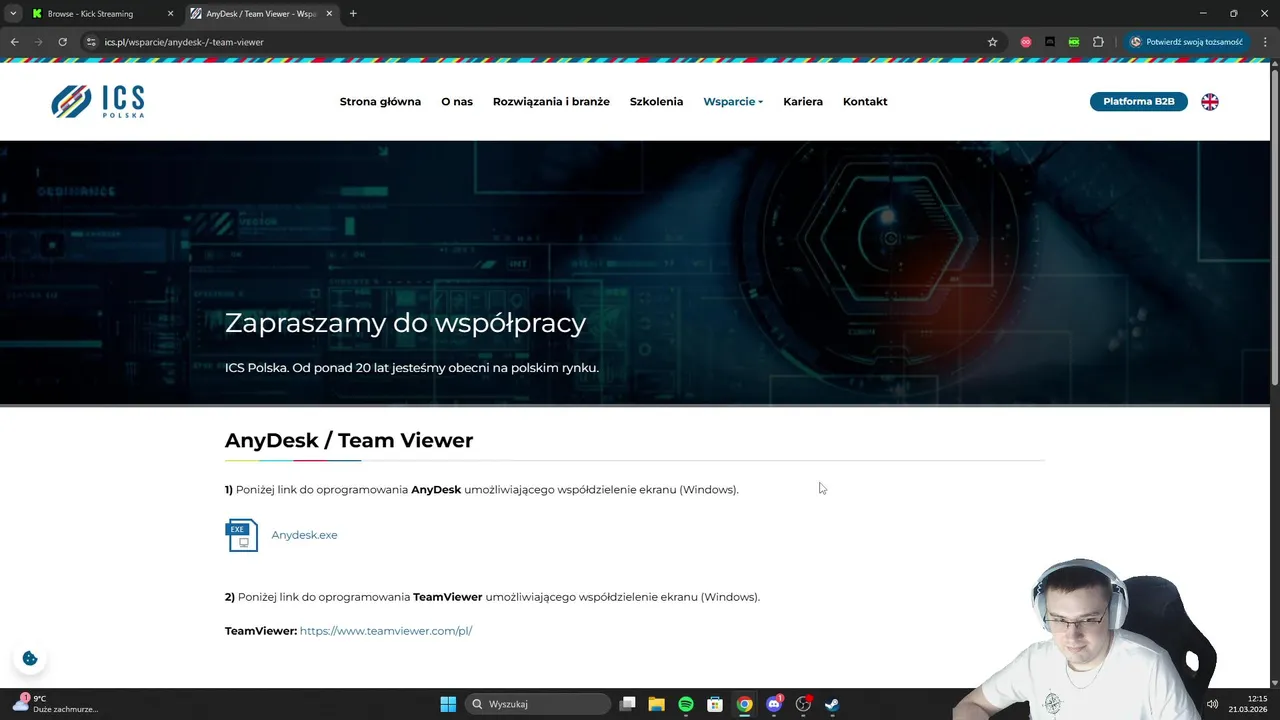
Task: Open Steam from the taskbar
Action: coord(832,704)
